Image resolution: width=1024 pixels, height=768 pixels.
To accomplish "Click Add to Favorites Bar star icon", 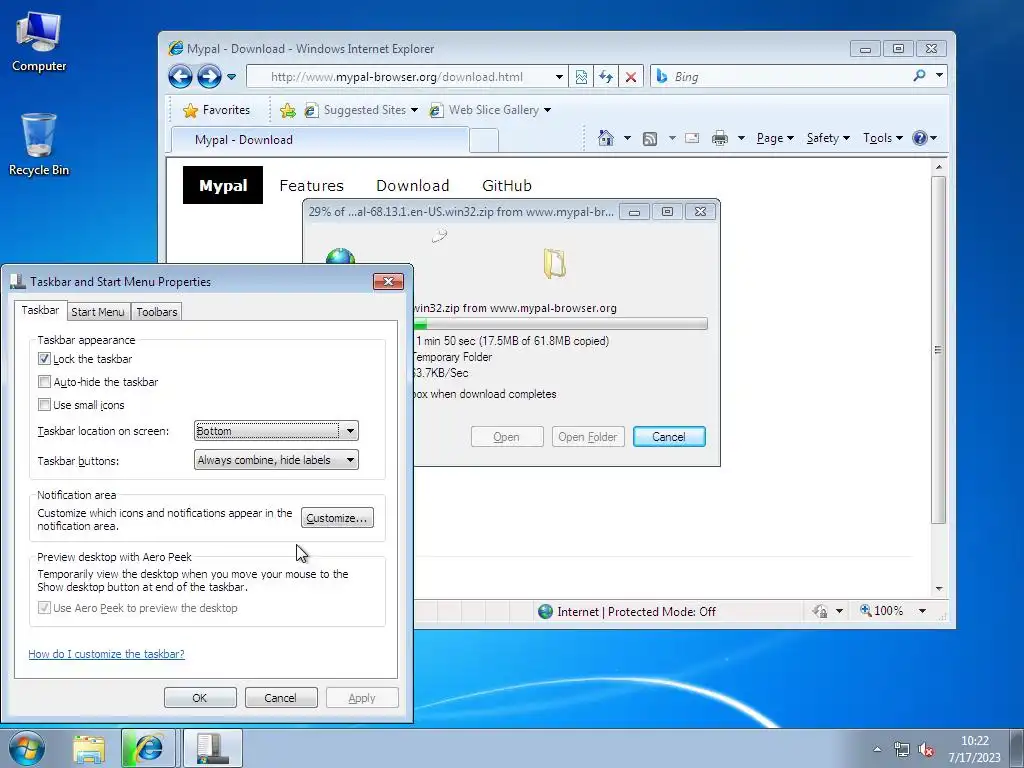I will tap(287, 110).
